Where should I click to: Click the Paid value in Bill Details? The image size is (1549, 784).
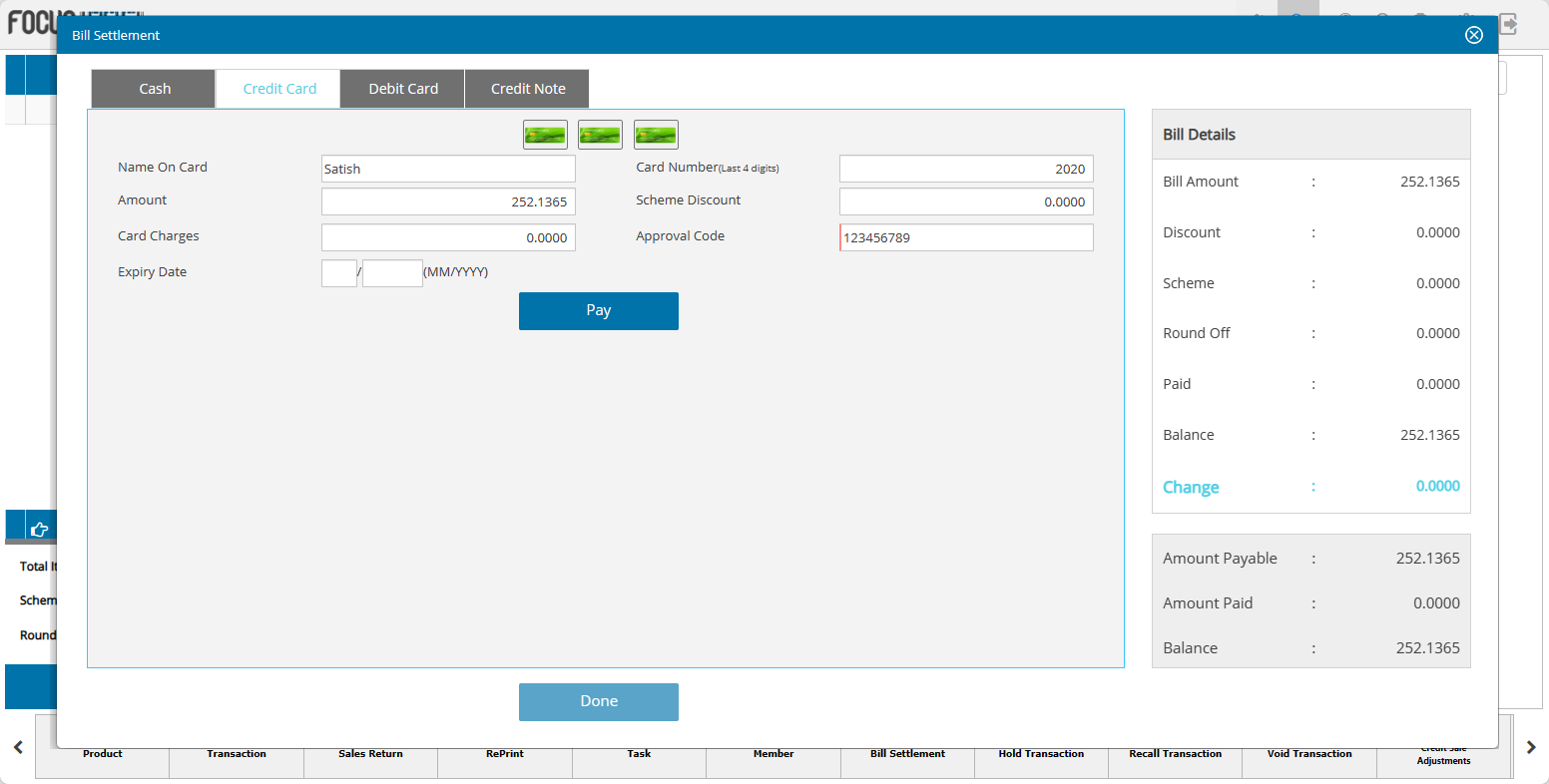pos(1438,384)
